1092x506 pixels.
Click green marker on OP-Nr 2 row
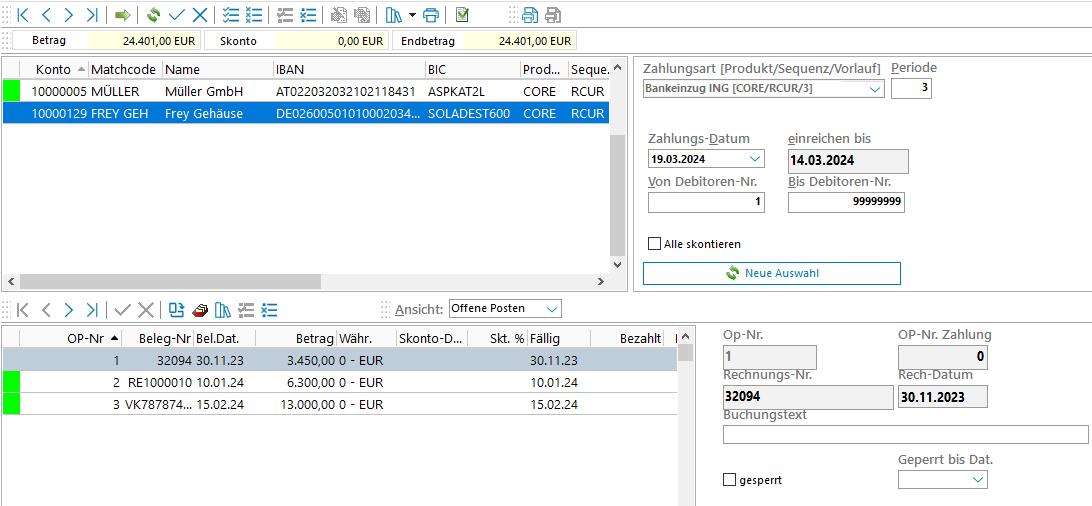coord(12,382)
